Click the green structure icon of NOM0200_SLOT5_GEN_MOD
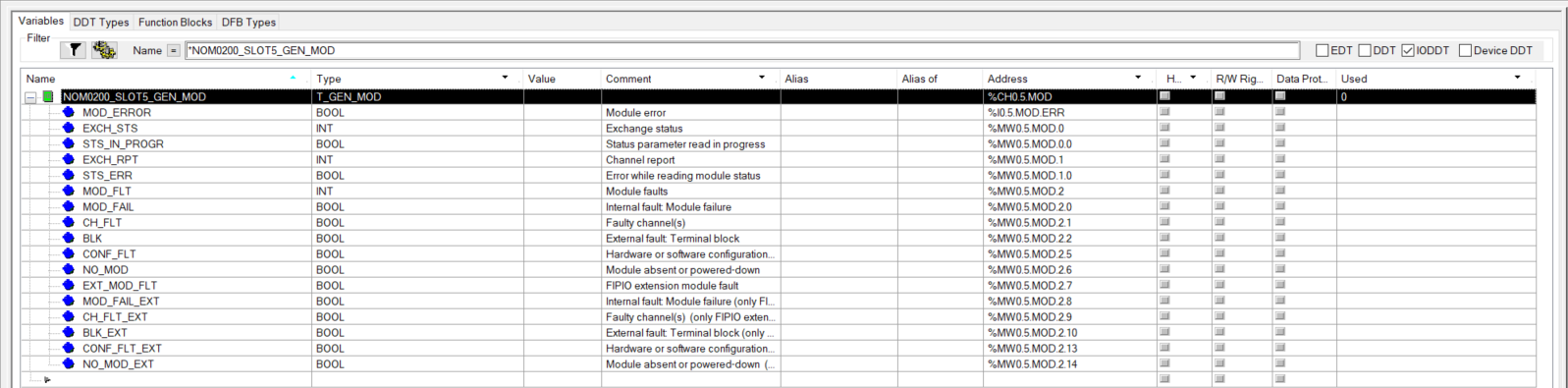1568x388 pixels. tap(48, 97)
